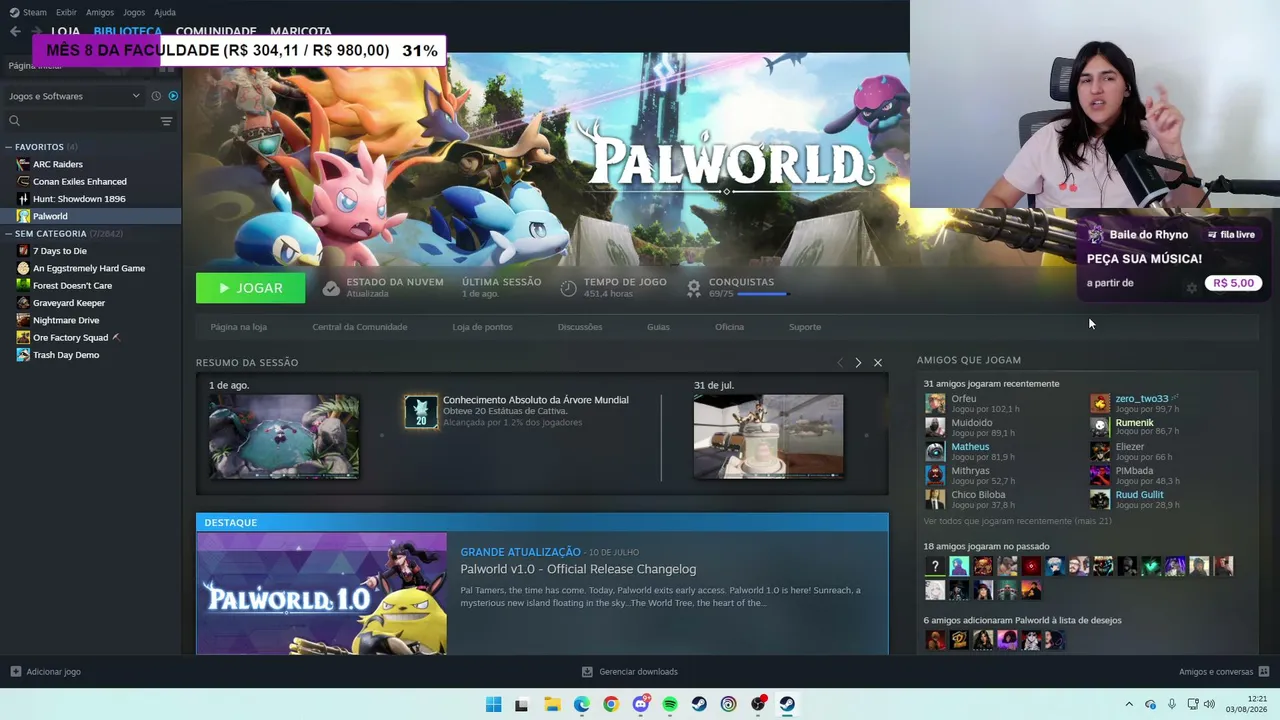Image resolution: width=1280 pixels, height=720 pixels.
Task: Click Rumenik's avatar
Action: coord(1100,427)
